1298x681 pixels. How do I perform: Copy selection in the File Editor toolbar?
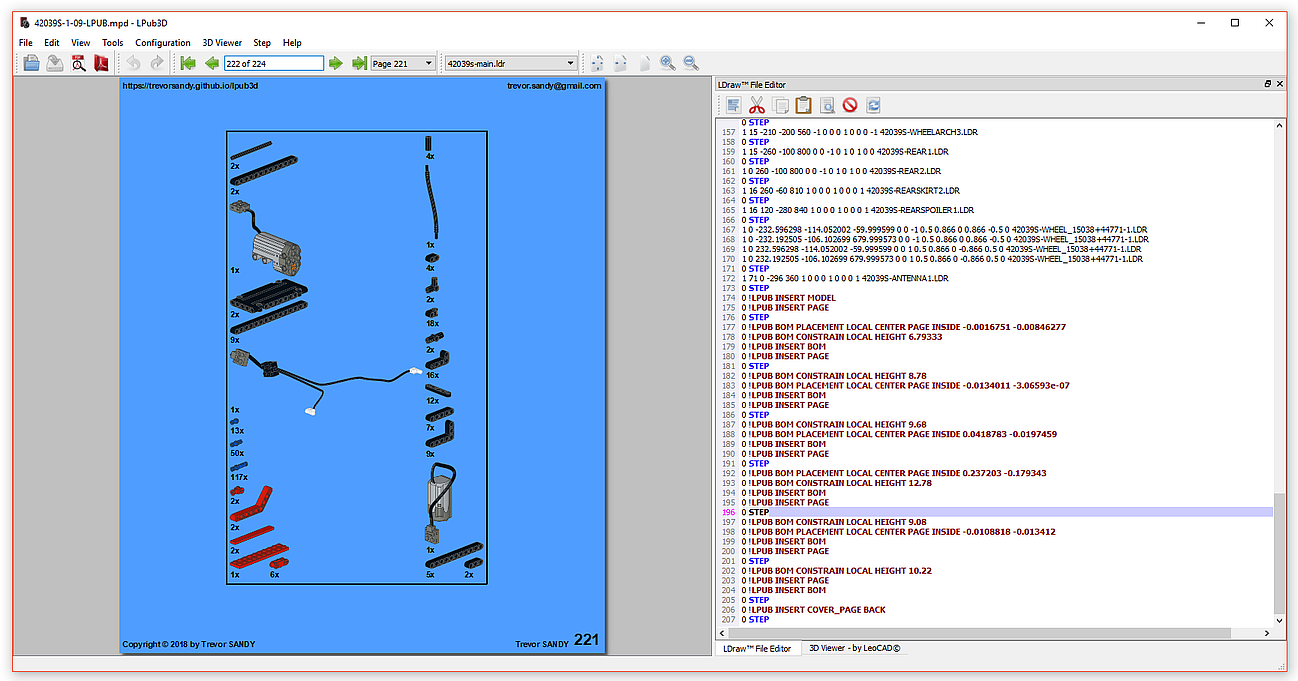780,105
